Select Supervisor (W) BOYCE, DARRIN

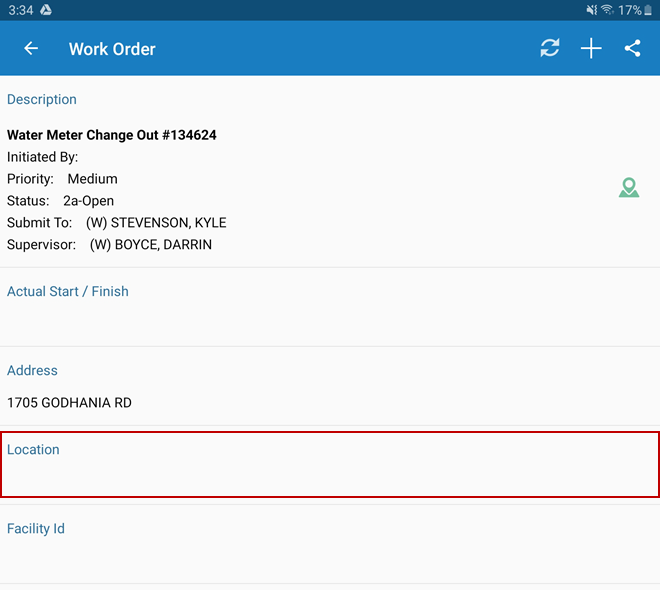click(109, 245)
